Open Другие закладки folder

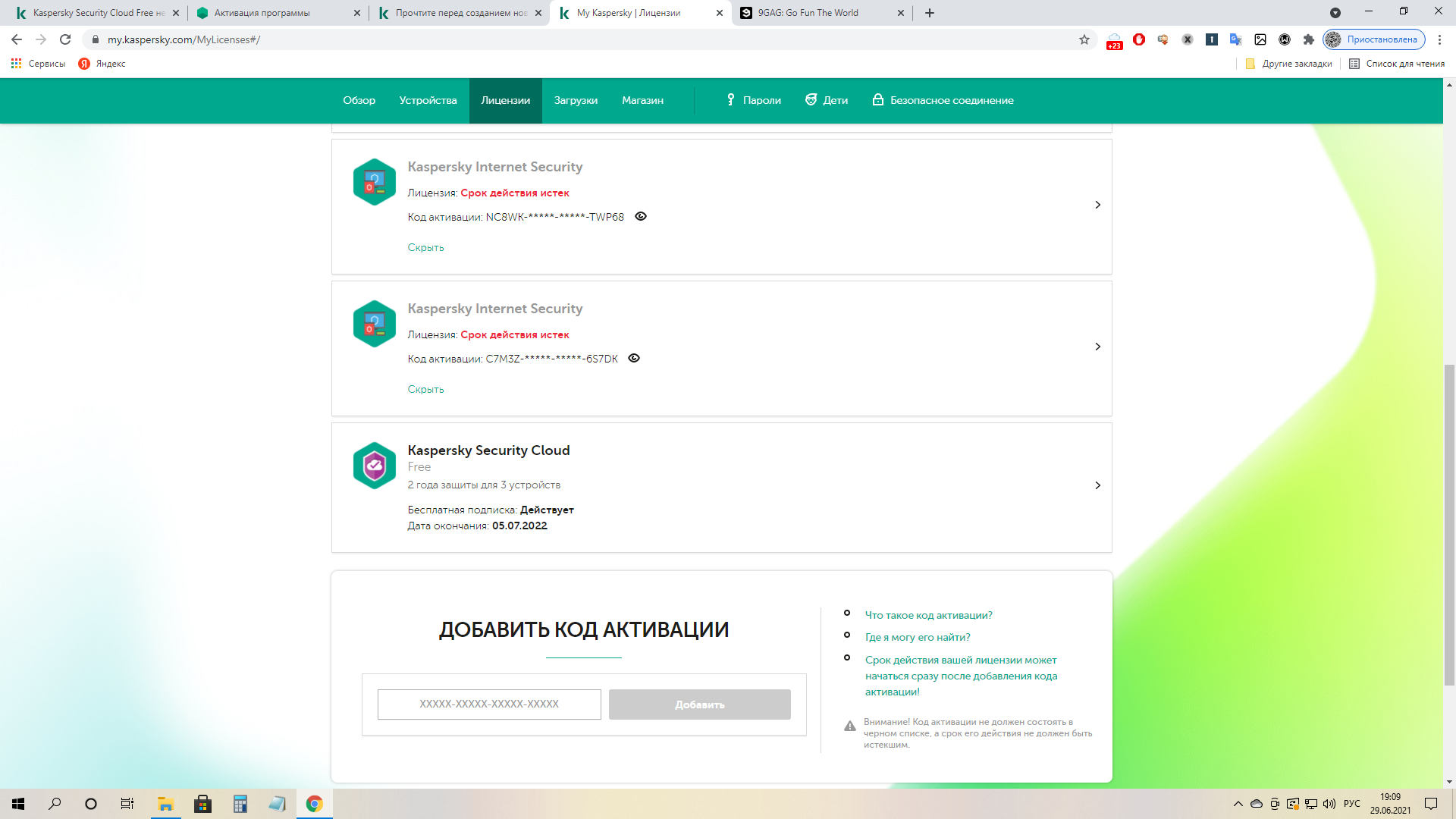1288,64
